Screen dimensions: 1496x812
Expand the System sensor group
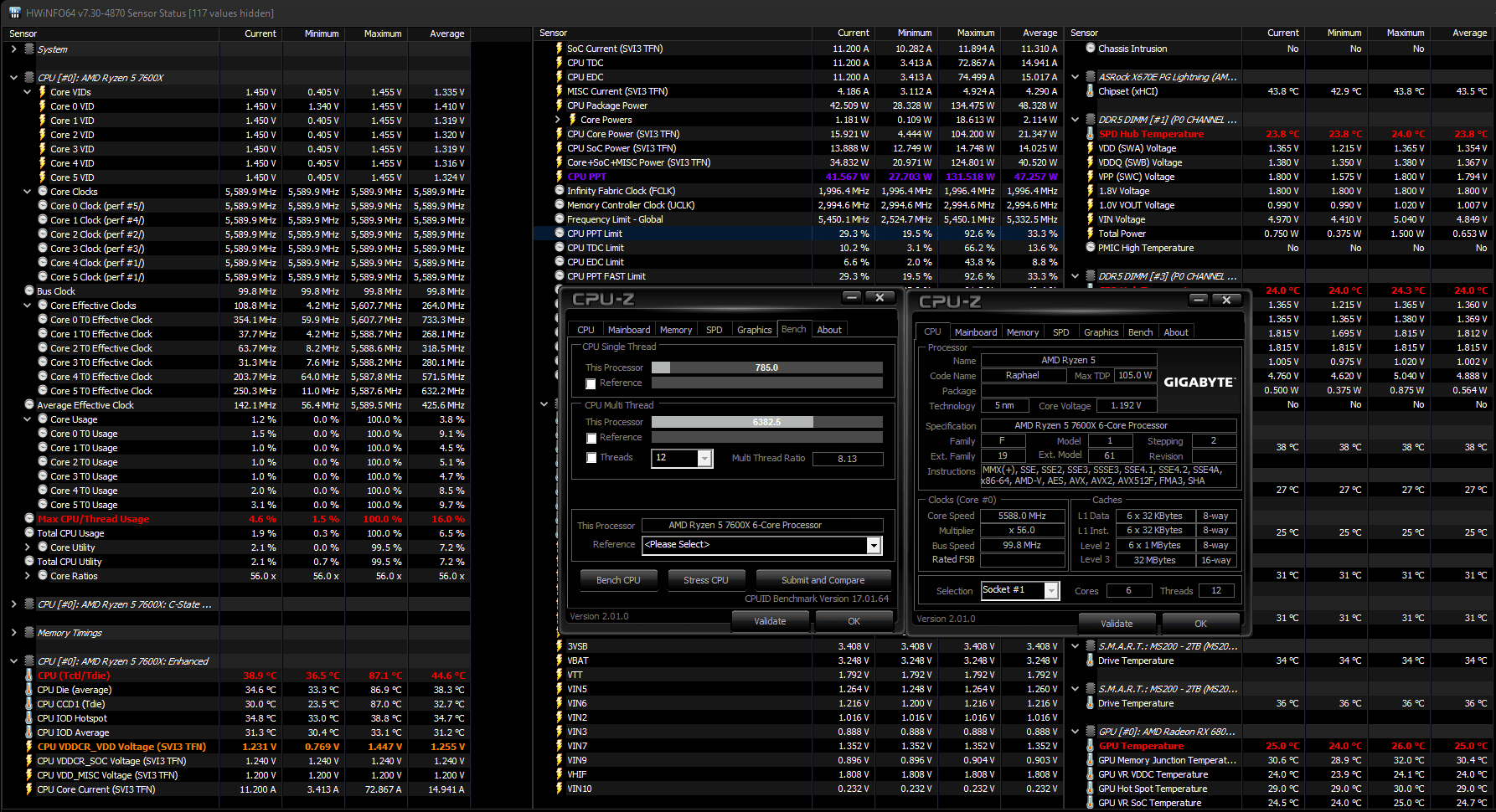point(14,49)
